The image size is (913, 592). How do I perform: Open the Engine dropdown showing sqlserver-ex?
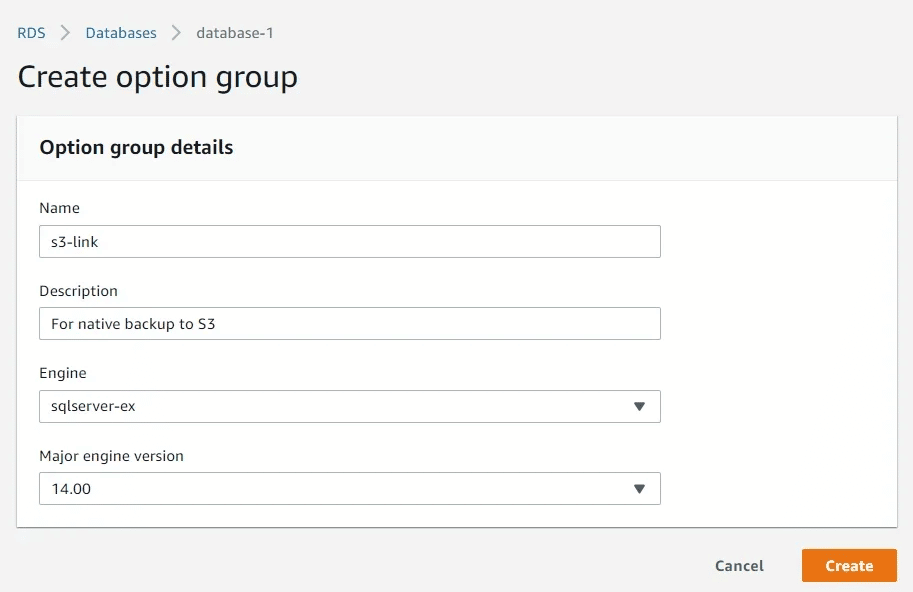point(340,407)
